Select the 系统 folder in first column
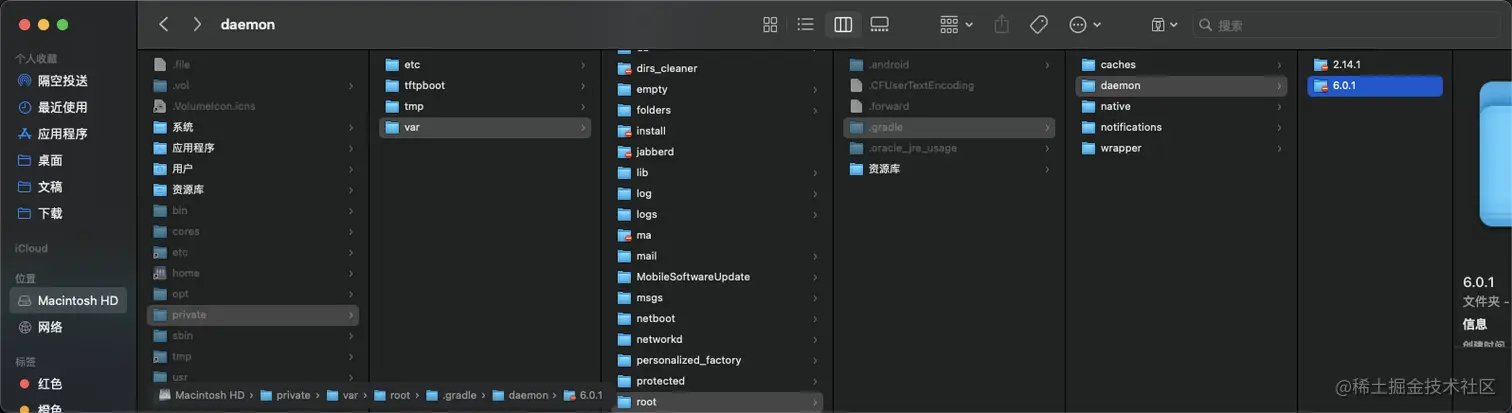The height and width of the screenshot is (413, 1512). pyautogui.click(x=253, y=127)
